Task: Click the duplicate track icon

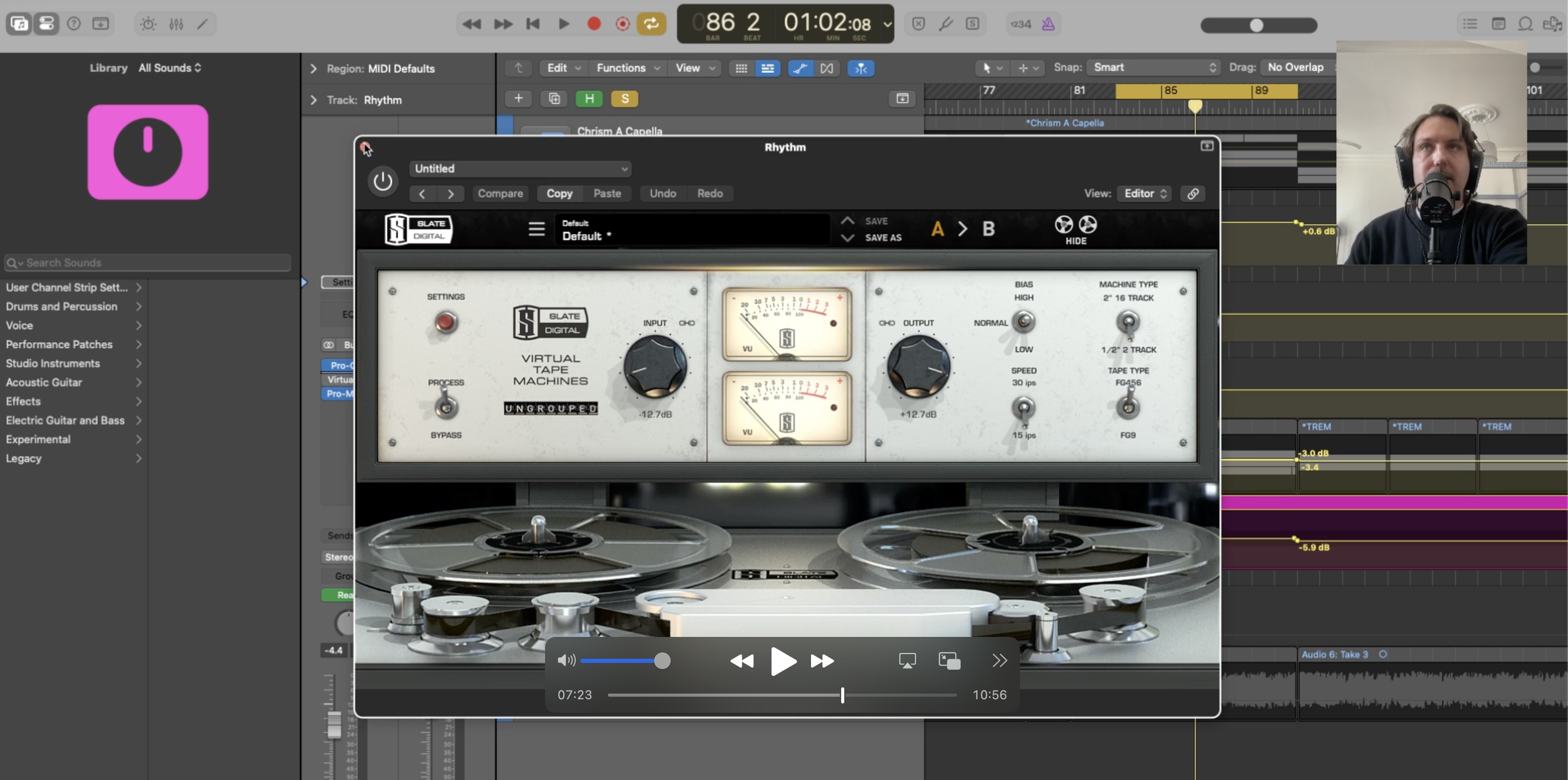Action: coord(554,99)
